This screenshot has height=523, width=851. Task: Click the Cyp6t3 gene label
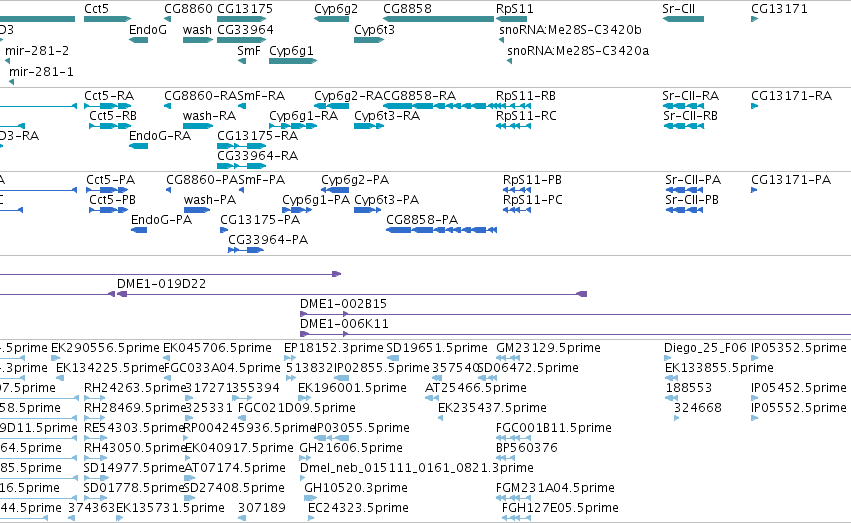click(x=374, y=30)
